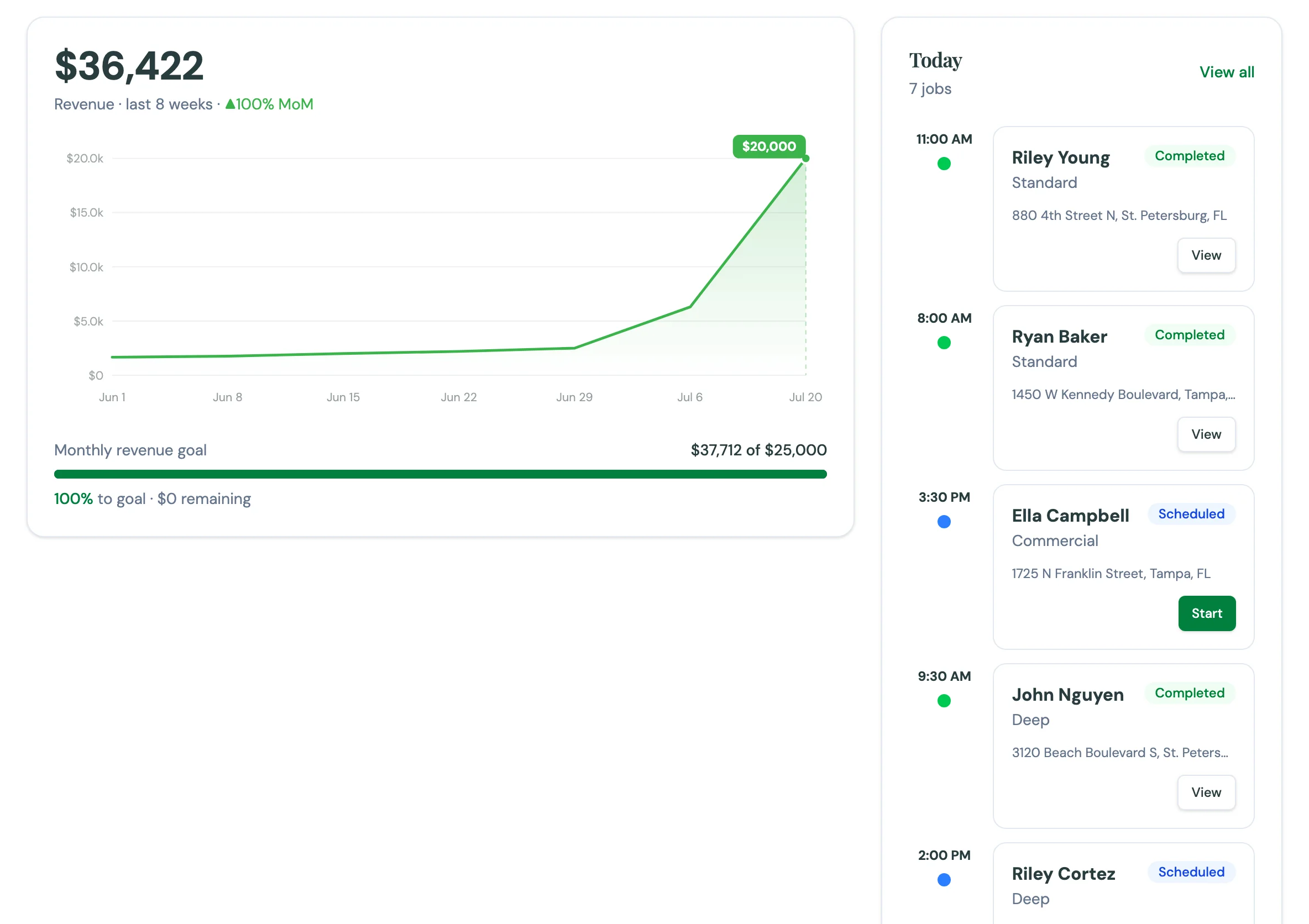Click address 1450 W Kennedy Boulevard, Tampa
This screenshot has height=924, width=1309.
tap(1123, 395)
